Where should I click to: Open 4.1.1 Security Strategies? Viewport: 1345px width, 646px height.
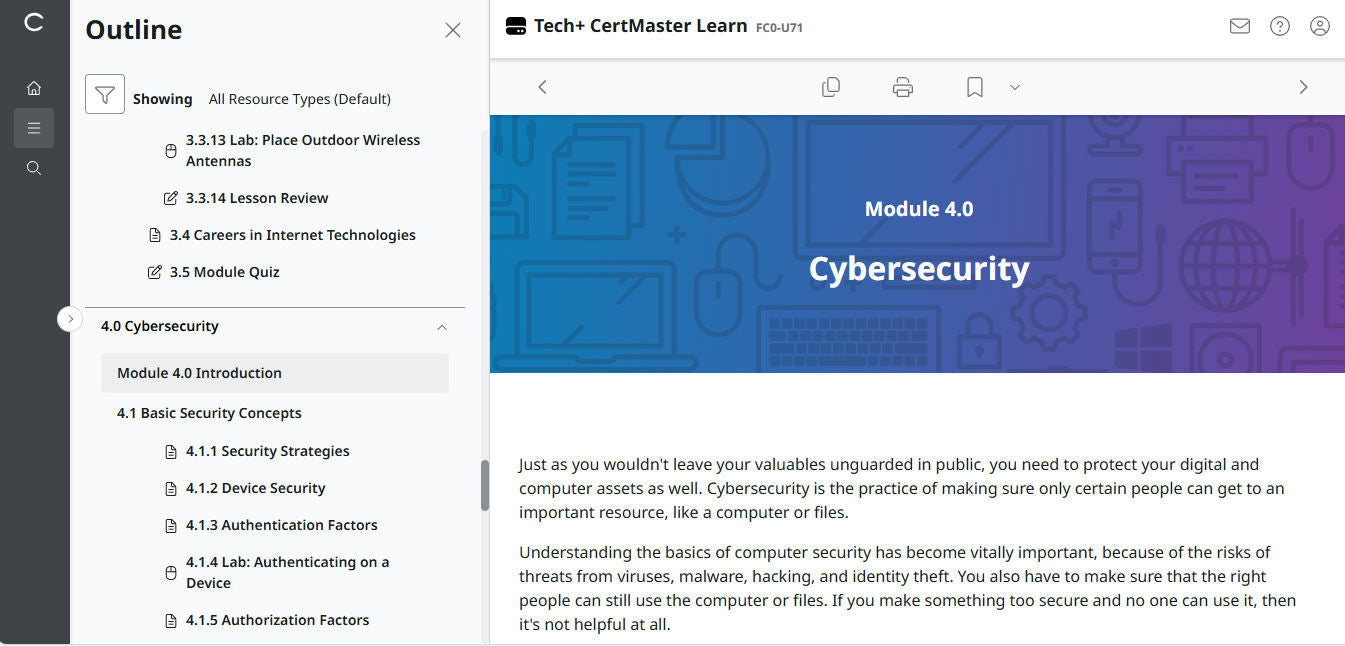267,451
